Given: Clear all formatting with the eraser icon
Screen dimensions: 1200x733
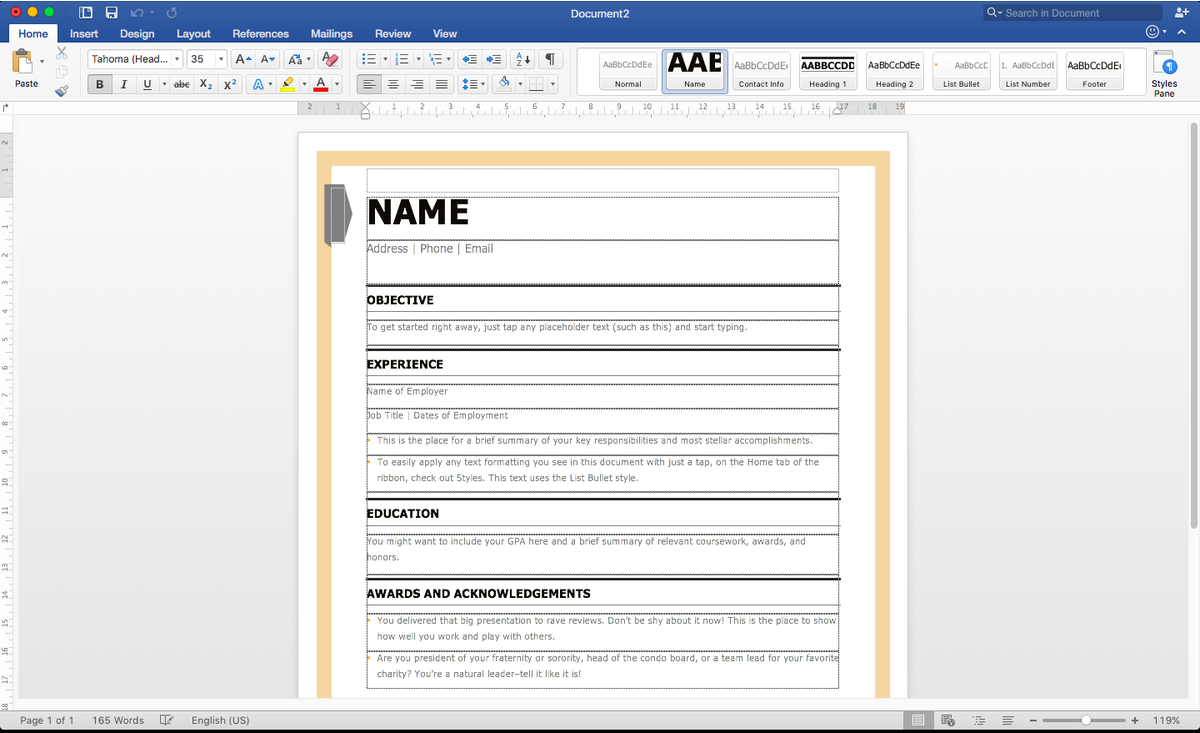Looking at the screenshot, I should point(330,59).
